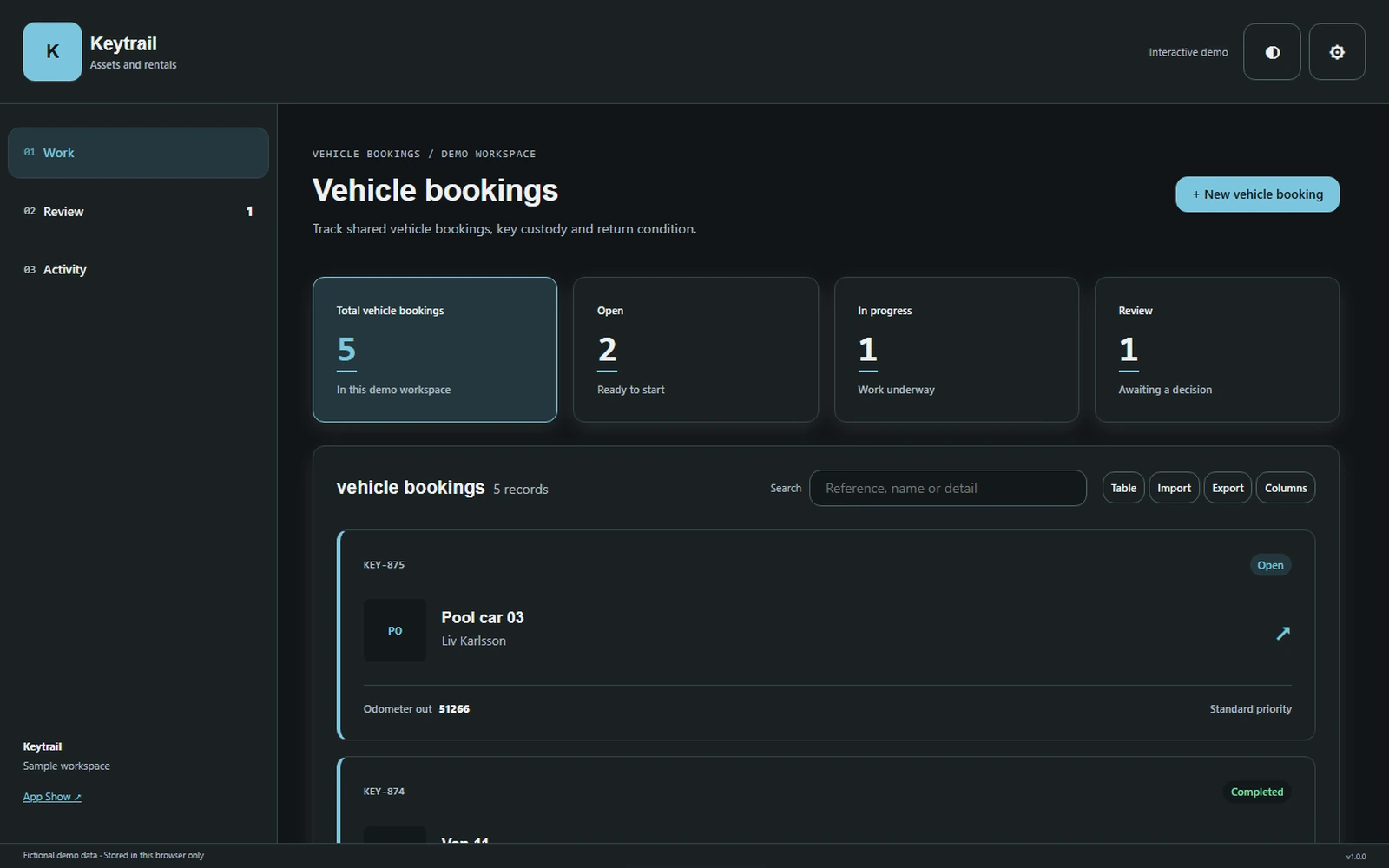This screenshot has height=868, width=1389.
Task: Click the Keytrail K logo tile
Action: click(52, 52)
